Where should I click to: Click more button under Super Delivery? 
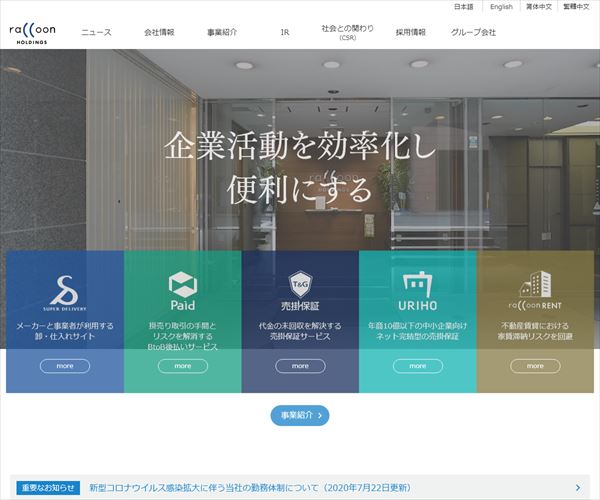(x=65, y=366)
